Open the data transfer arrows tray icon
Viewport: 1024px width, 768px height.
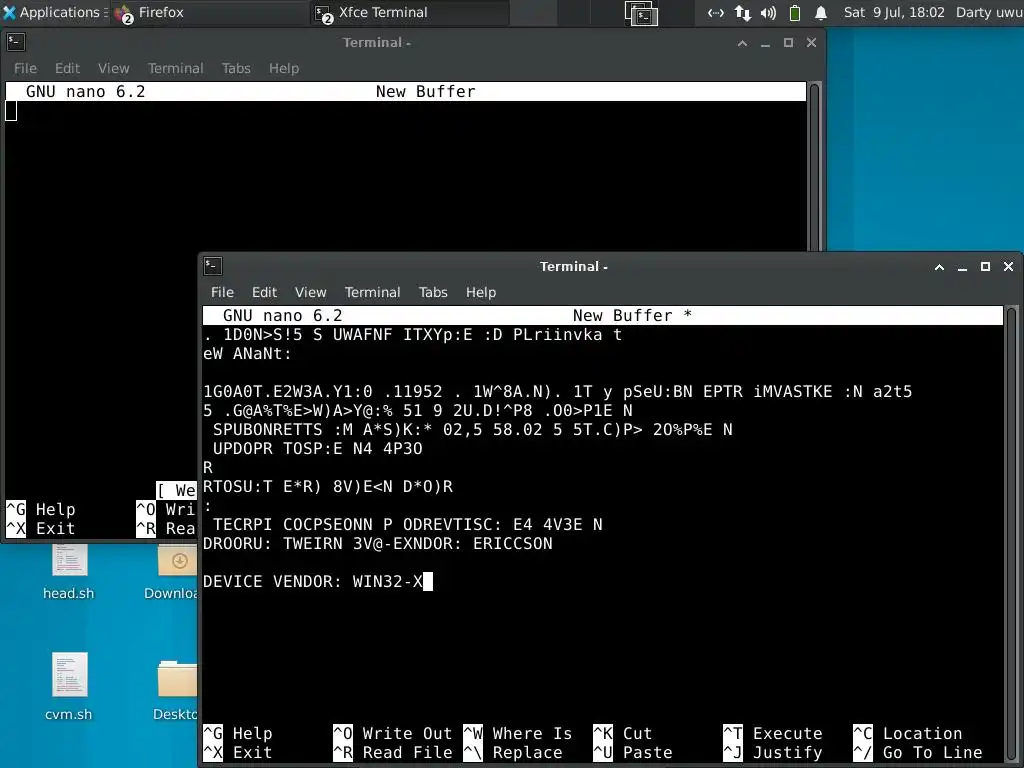pos(743,12)
